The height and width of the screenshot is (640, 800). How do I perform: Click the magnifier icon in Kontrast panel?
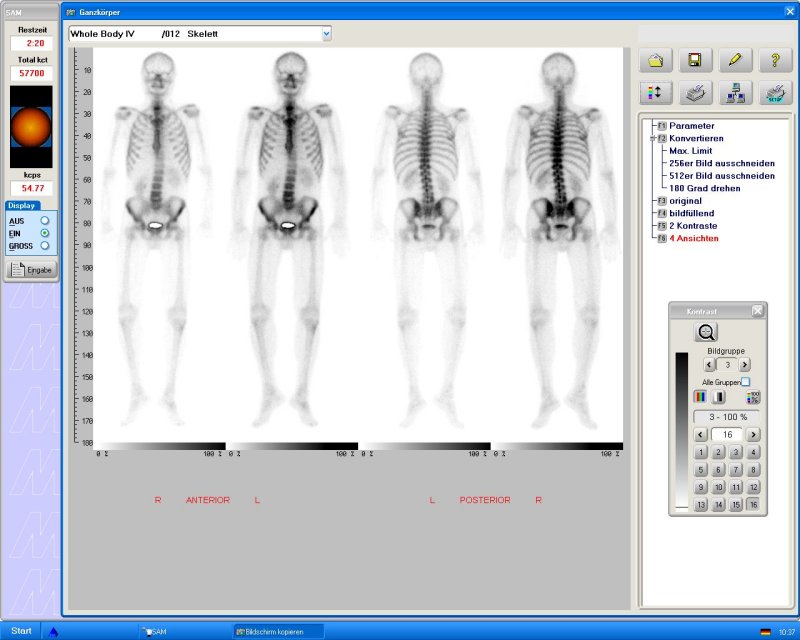[707, 333]
